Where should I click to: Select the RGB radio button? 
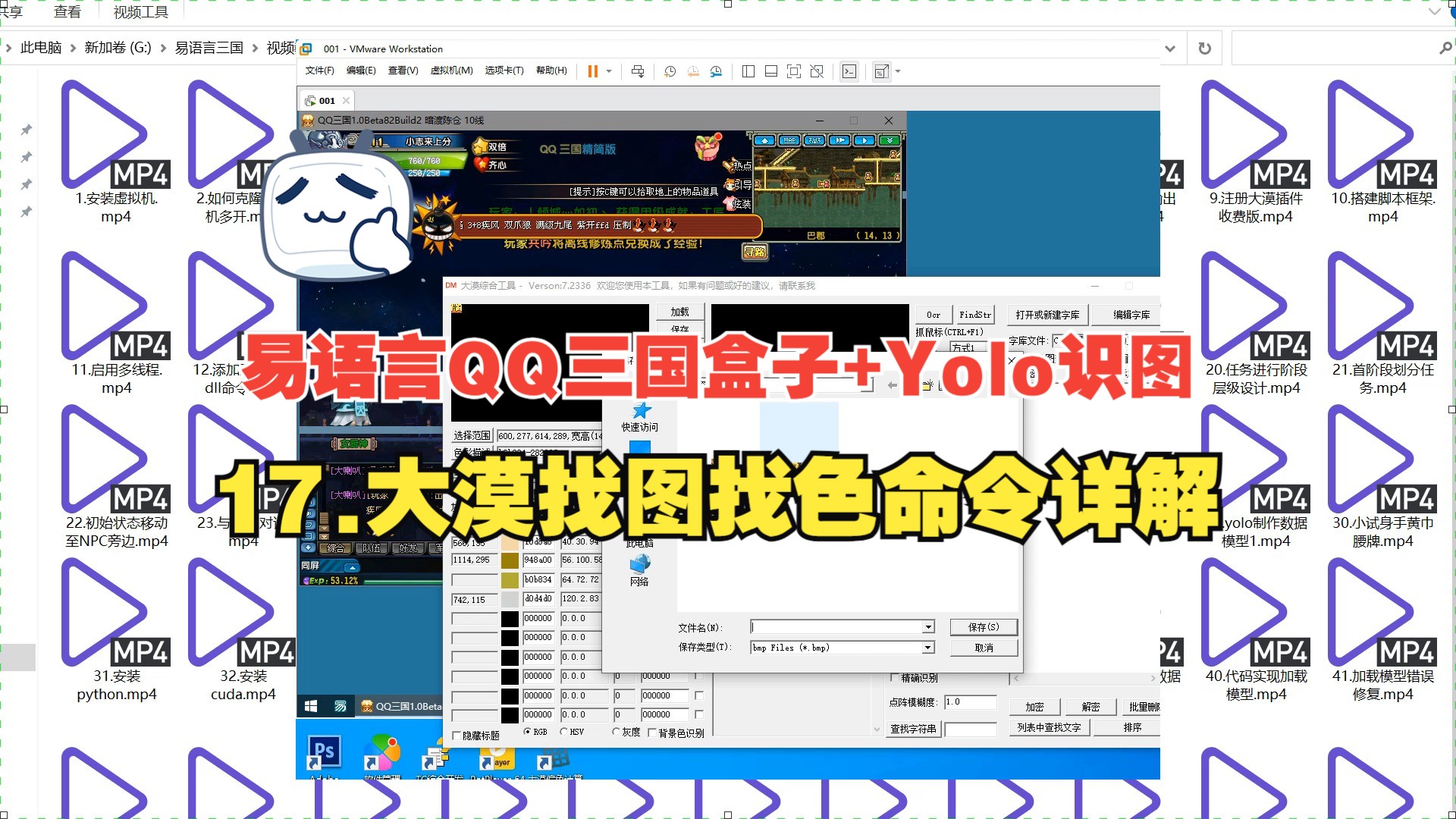pos(527,732)
